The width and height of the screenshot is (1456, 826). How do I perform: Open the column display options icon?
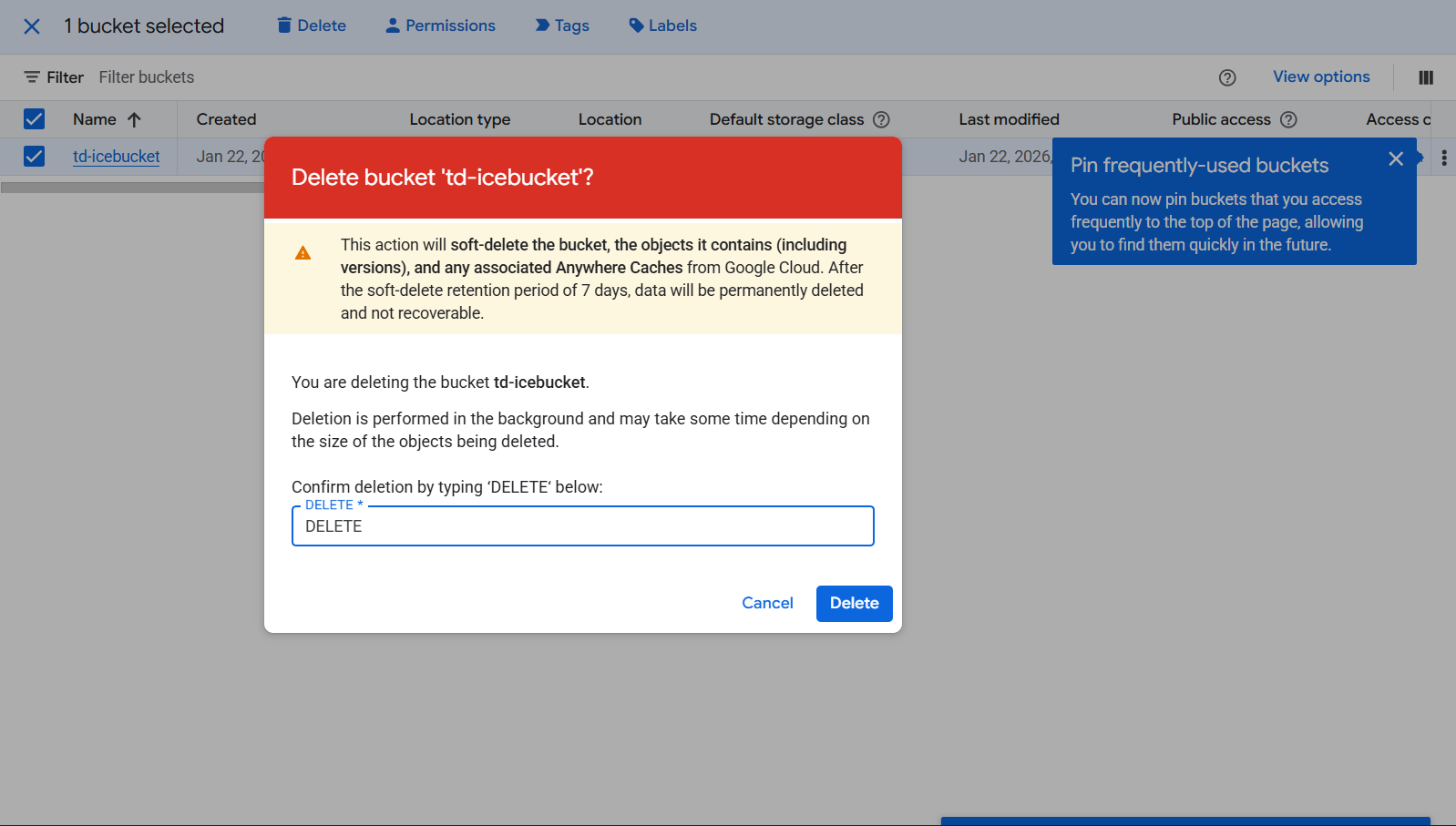[x=1426, y=77]
